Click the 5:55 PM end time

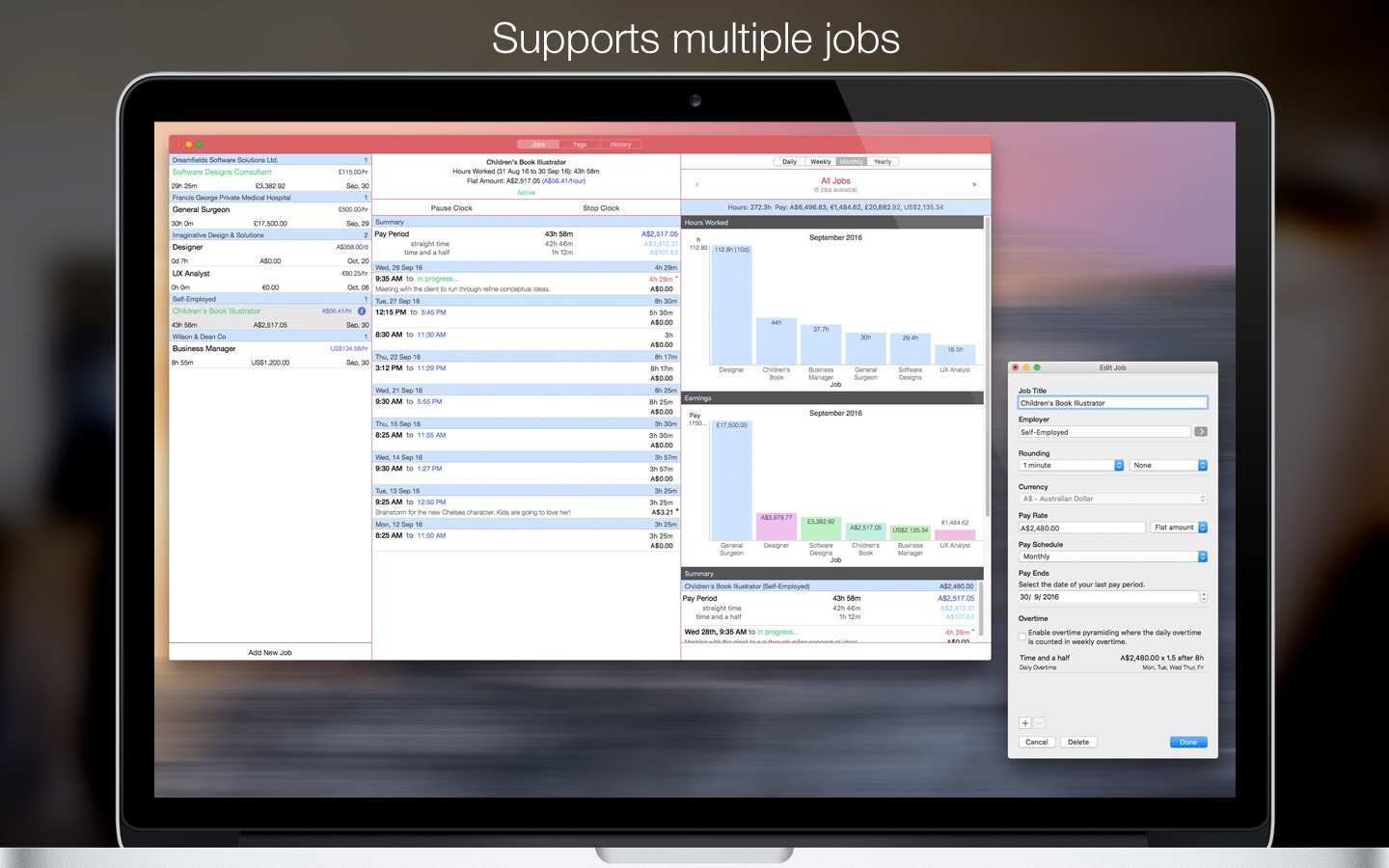click(x=430, y=402)
